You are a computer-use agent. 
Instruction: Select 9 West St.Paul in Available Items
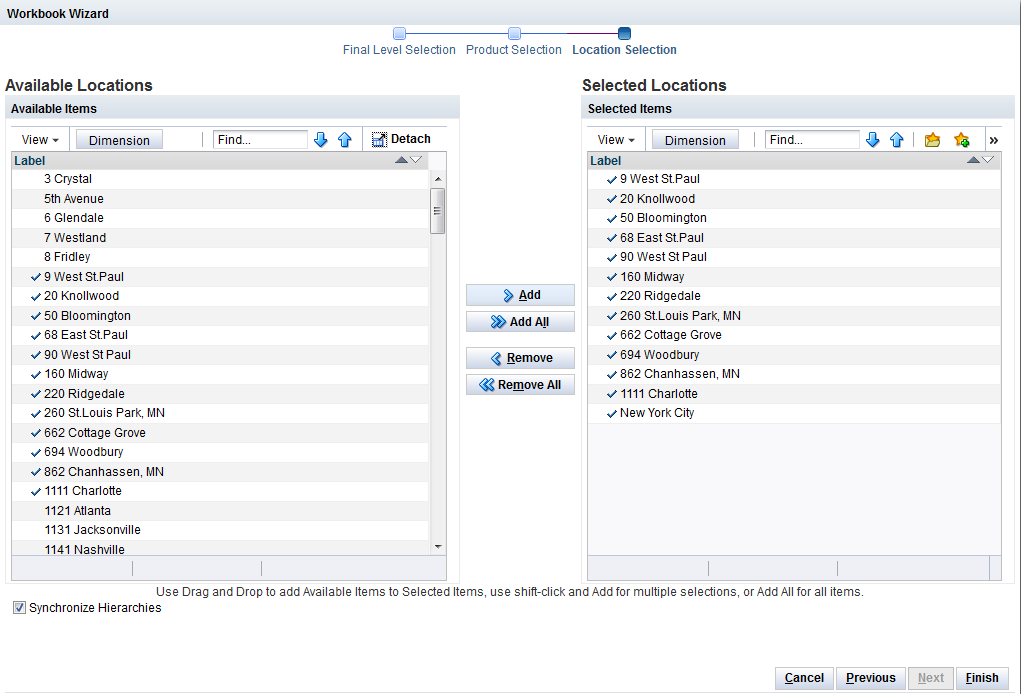tap(220, 277)
